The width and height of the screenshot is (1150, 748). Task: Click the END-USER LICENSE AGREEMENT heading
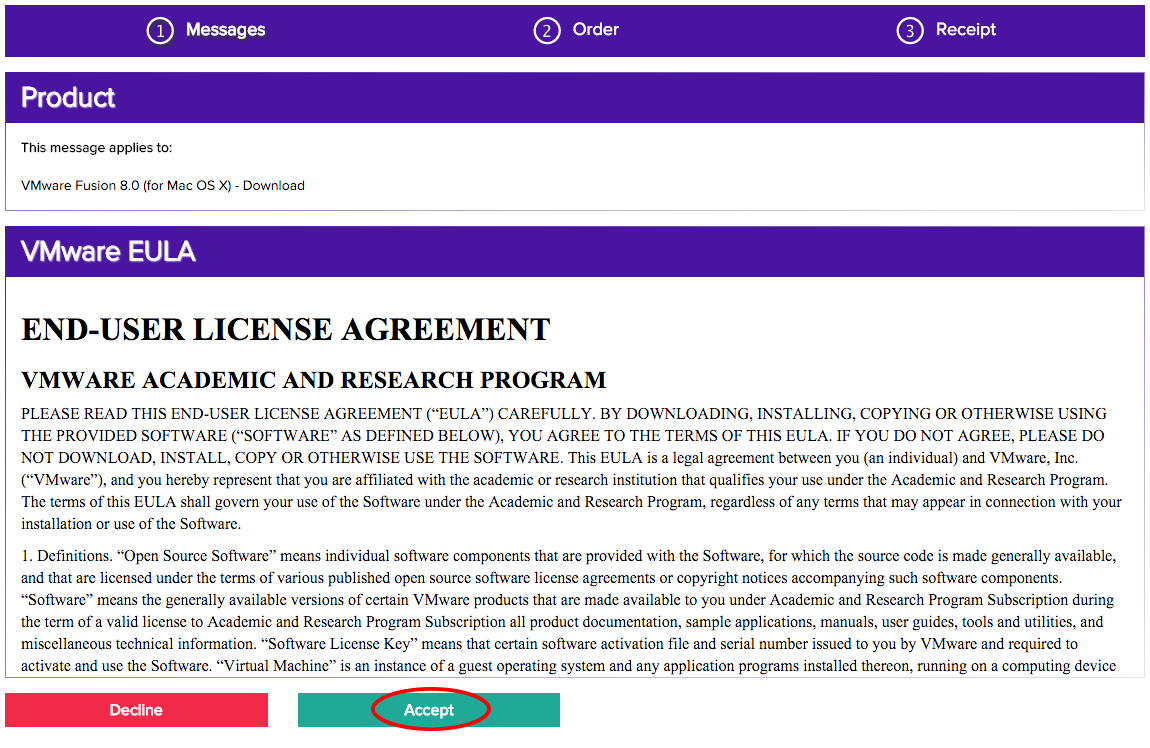pyautogui.click(x=285, y=329)
